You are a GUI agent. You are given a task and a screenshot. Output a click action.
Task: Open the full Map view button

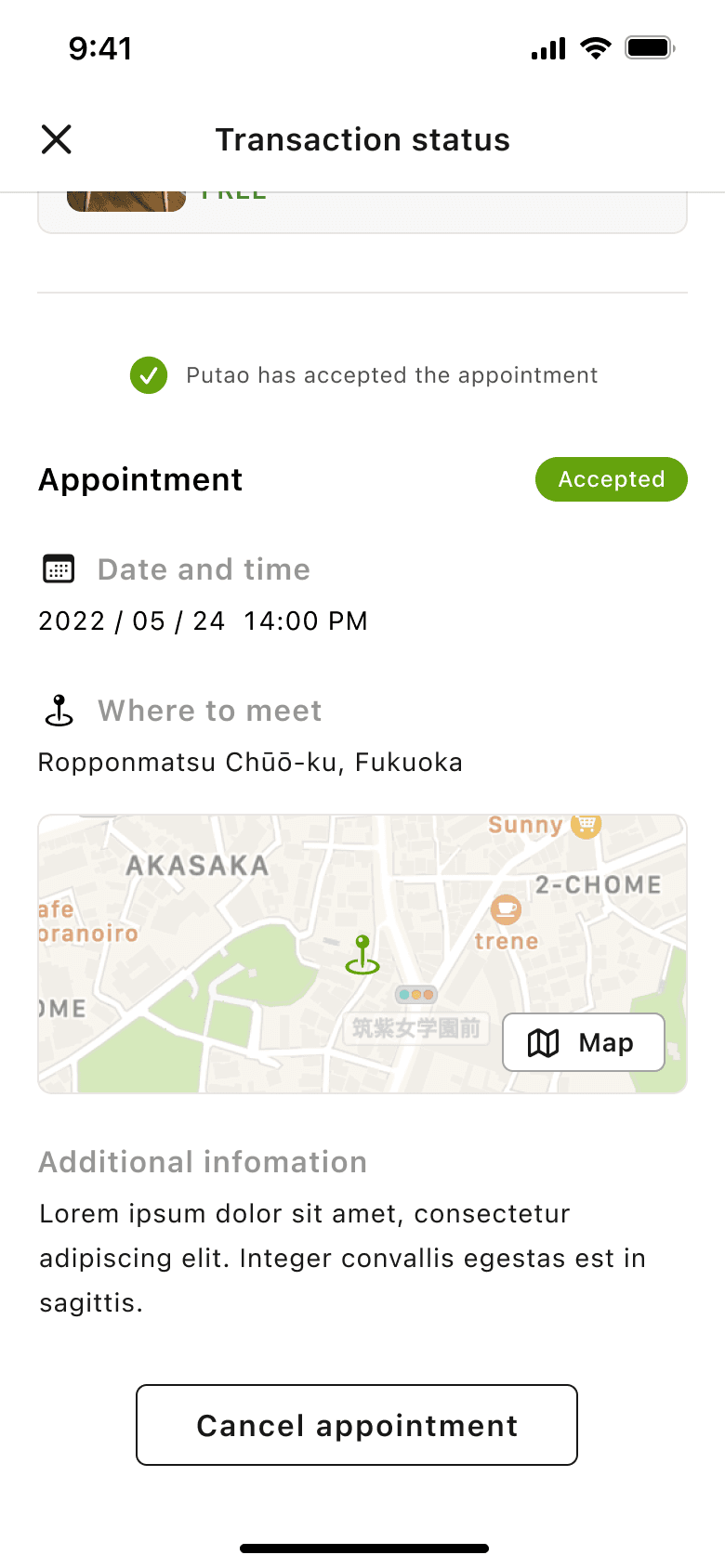pos(584,1042)
